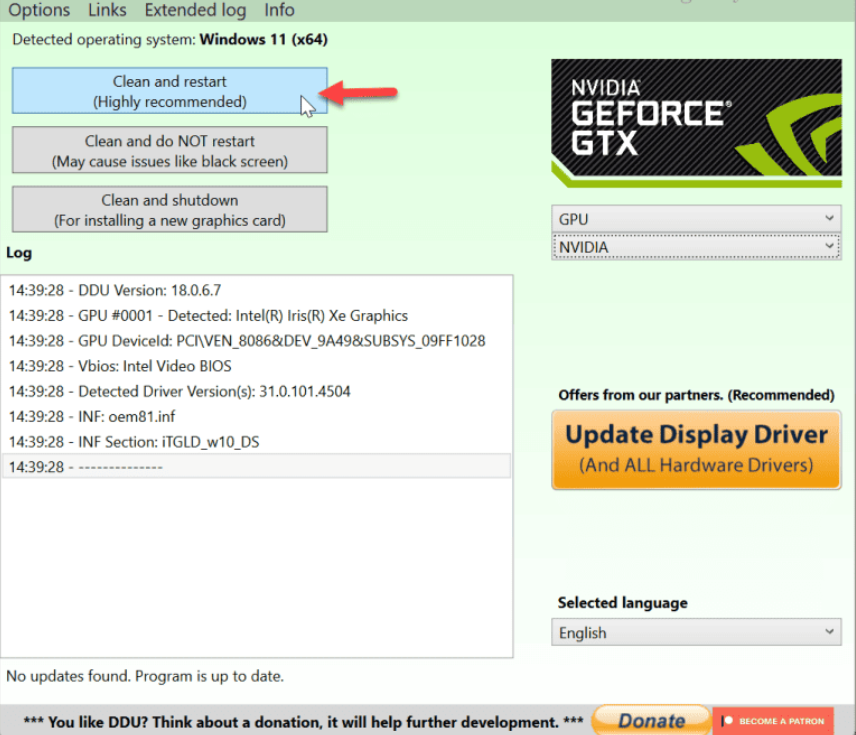Screen dimensions: 856x735
Task: Select the Detected Driver Version log line
Action: pos(180,391)
